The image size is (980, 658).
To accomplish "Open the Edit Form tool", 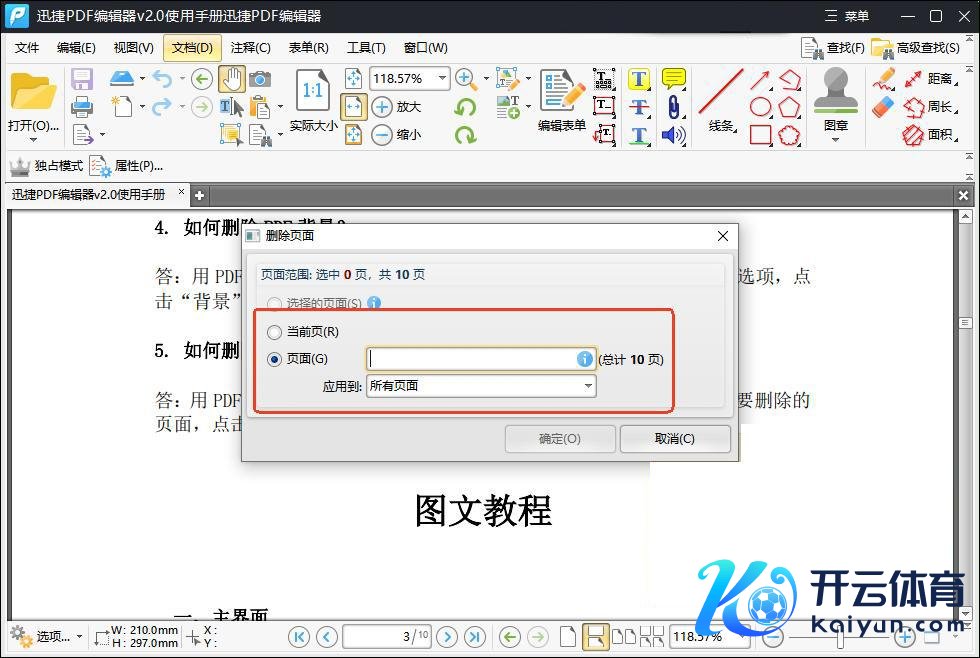I will pyautogui.click(x=561, y=100).
